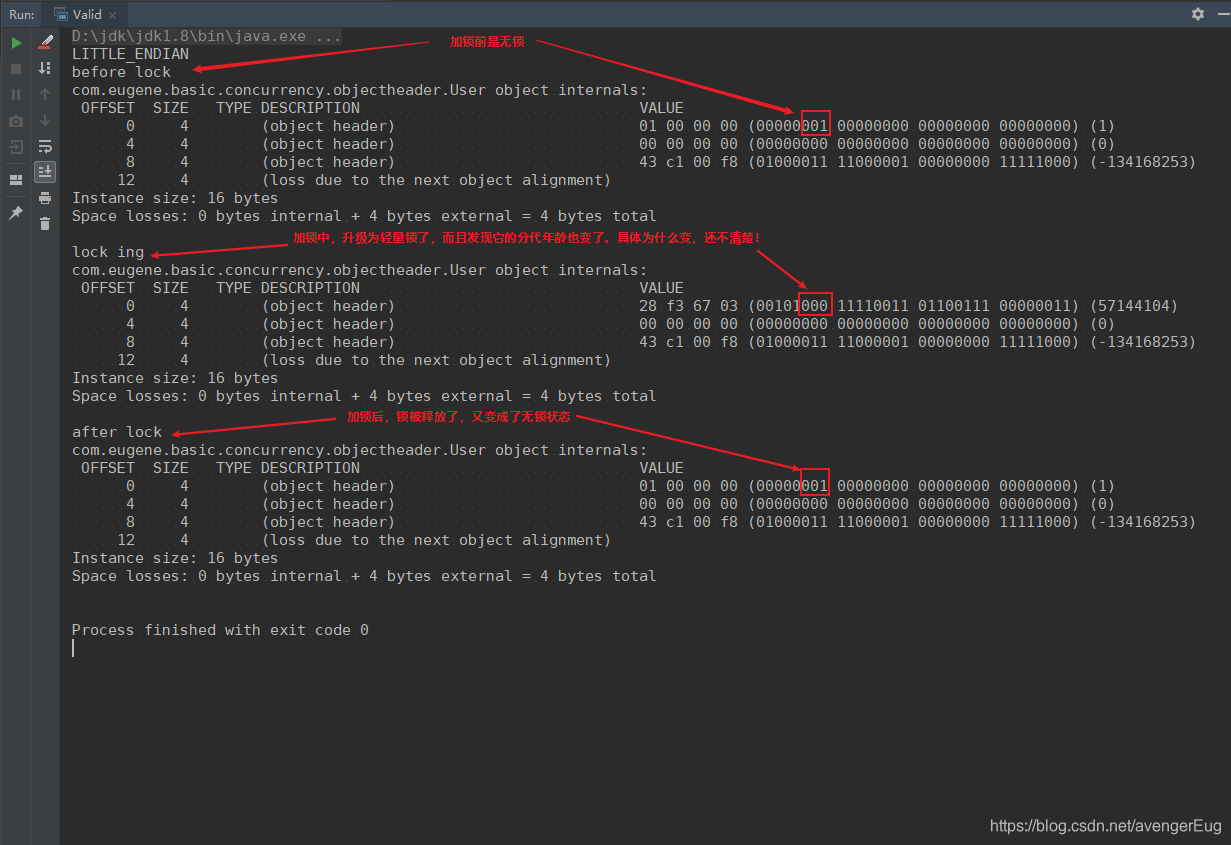Click the Pause output icon
The width and height of the screenshot is (1231, 845).
click(16, 95)
